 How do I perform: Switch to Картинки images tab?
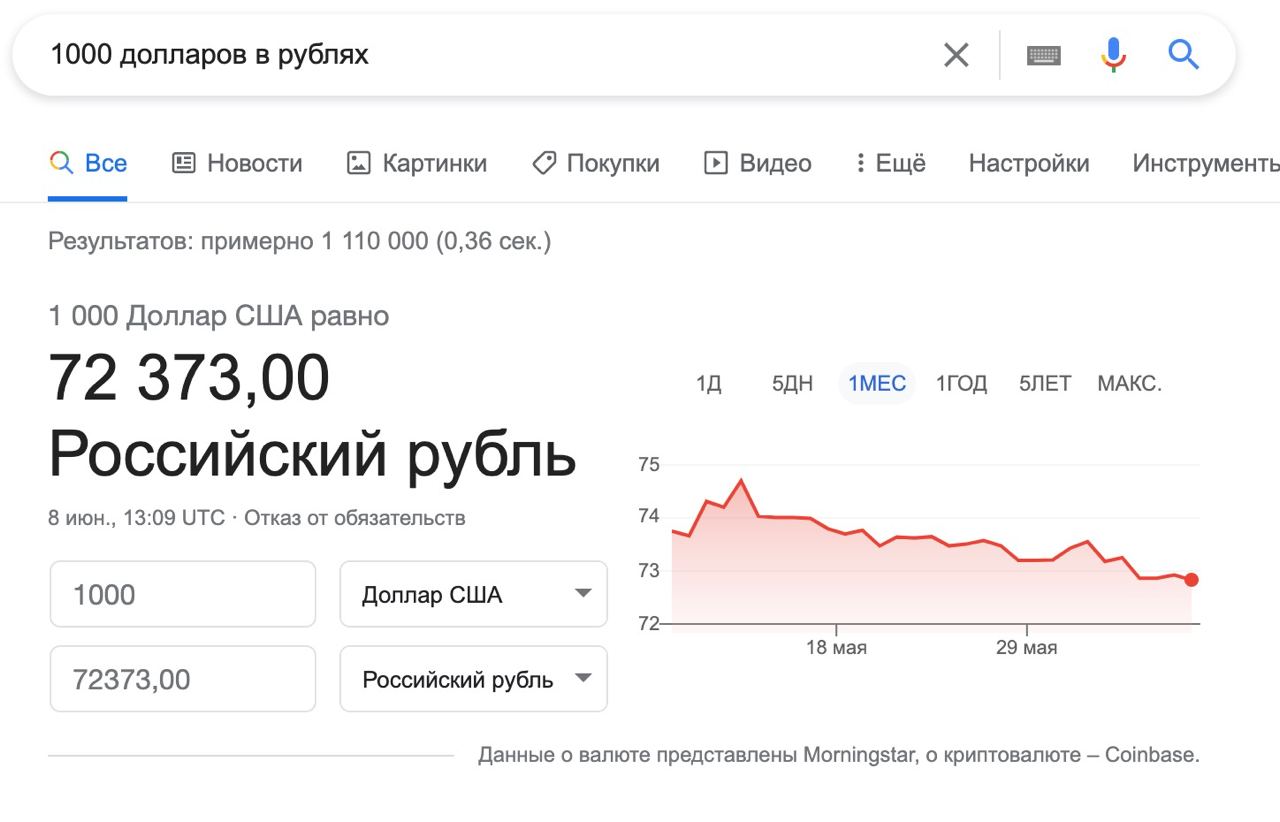coord(416,163)
